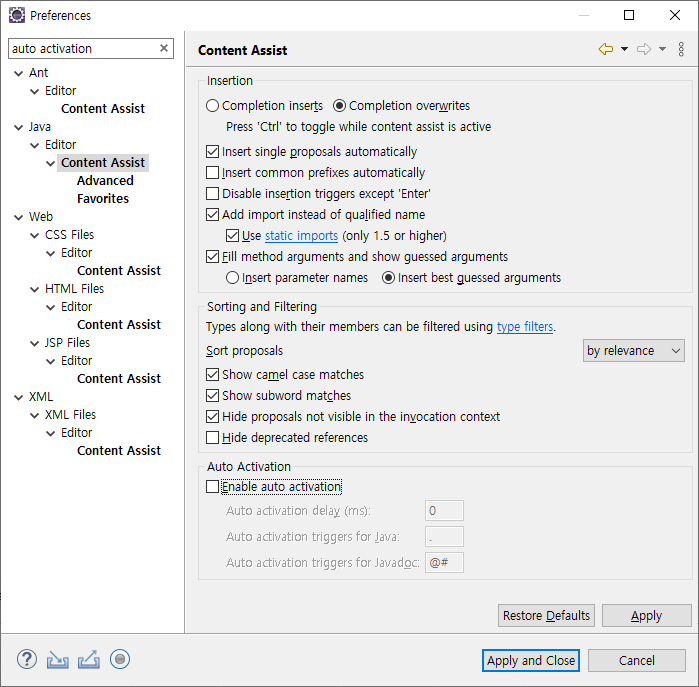The image size is (699, 687).
Task: Collapse the JSP Files node
Action: (x=35, y=343)
